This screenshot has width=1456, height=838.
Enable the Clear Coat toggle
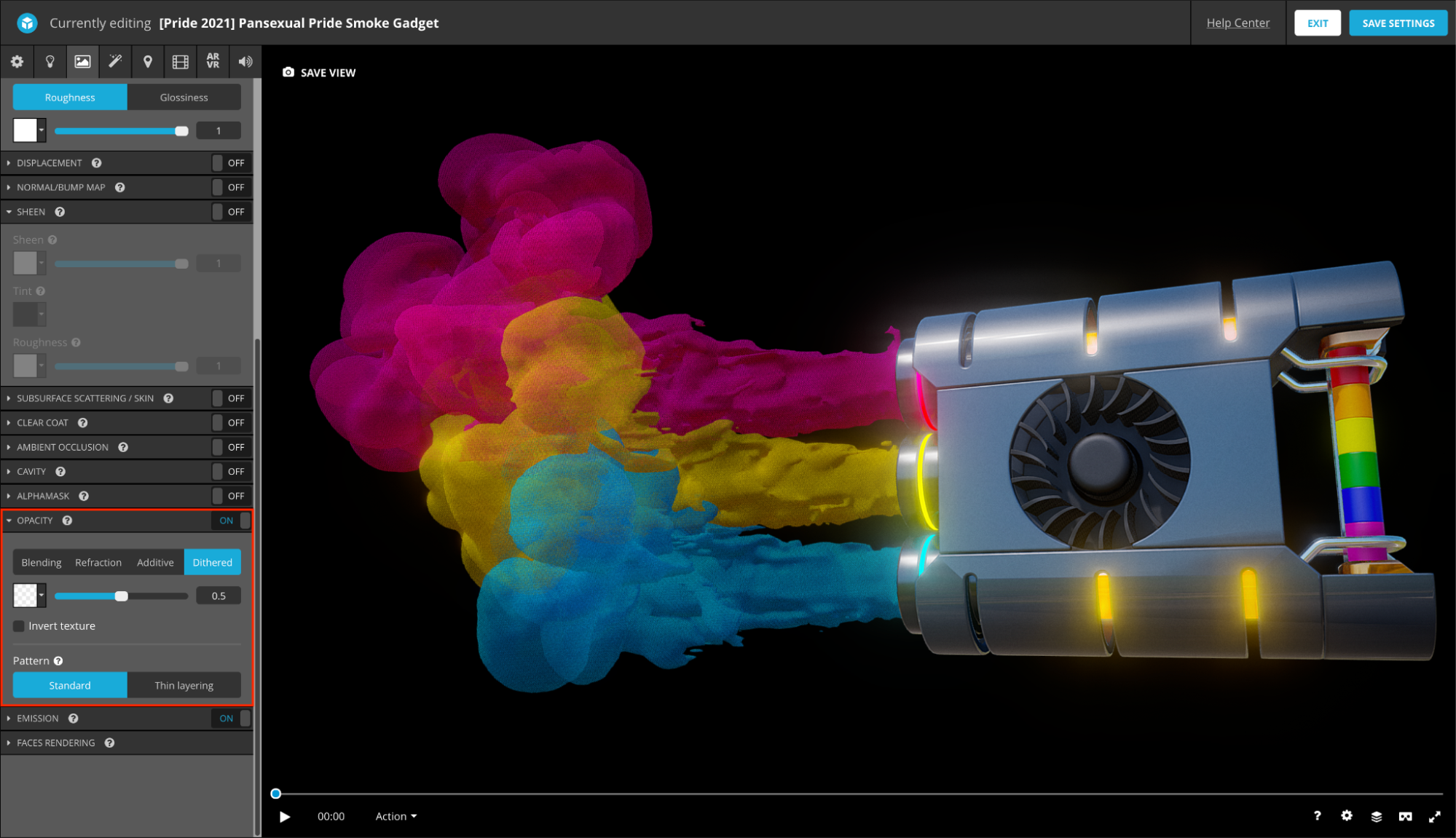[230, 423]
